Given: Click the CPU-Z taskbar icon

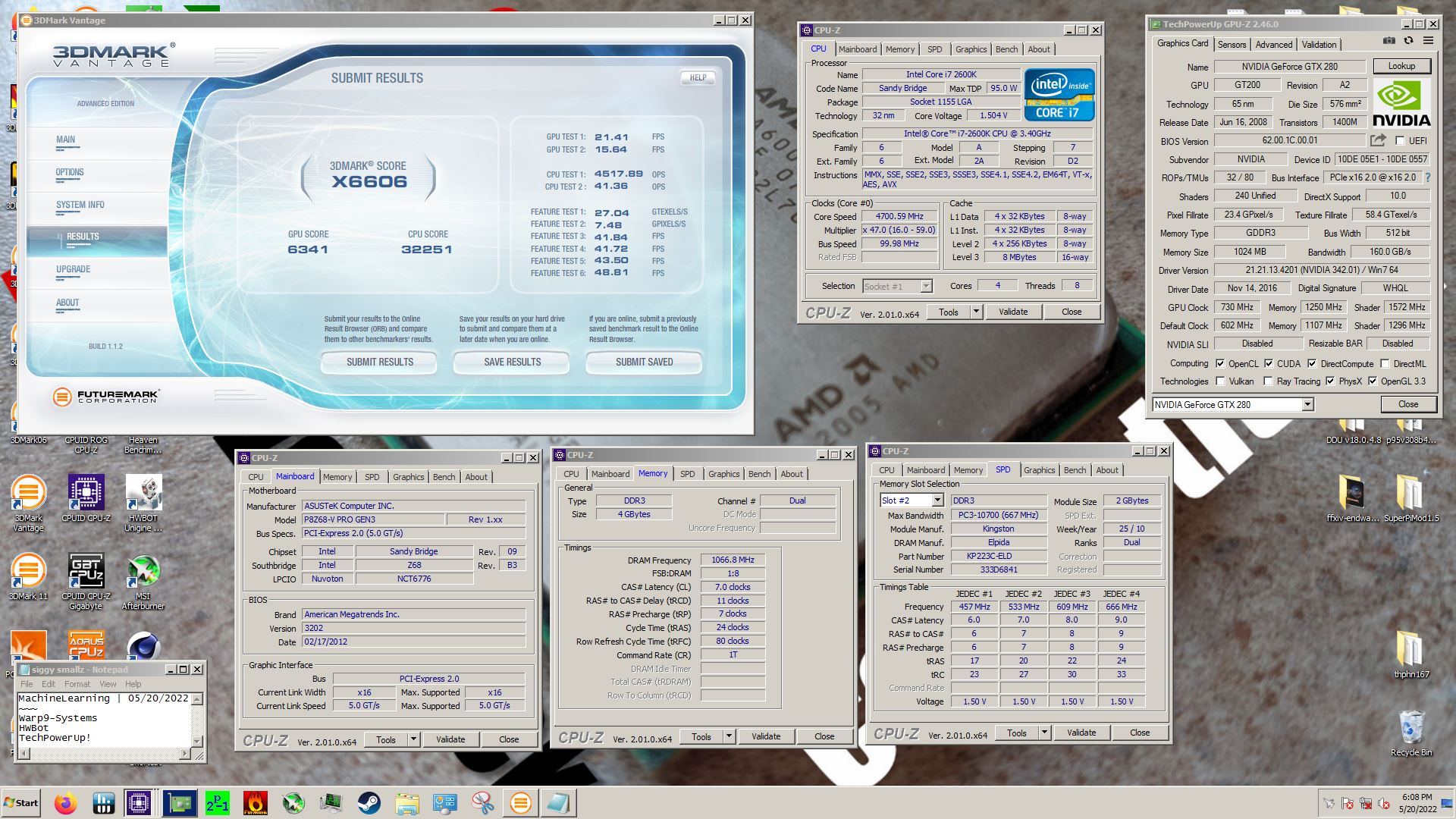Looking at the screenshot, I should pyautogui.click(x=139, y=803).
